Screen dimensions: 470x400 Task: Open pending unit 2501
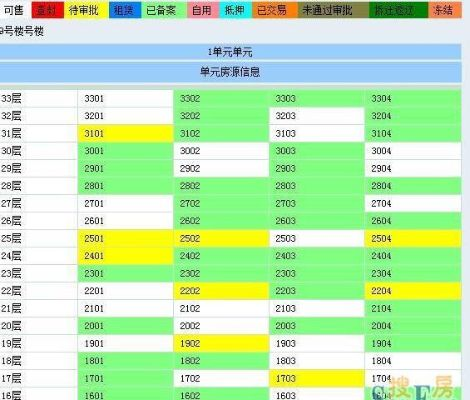click(x=125, y=238)
